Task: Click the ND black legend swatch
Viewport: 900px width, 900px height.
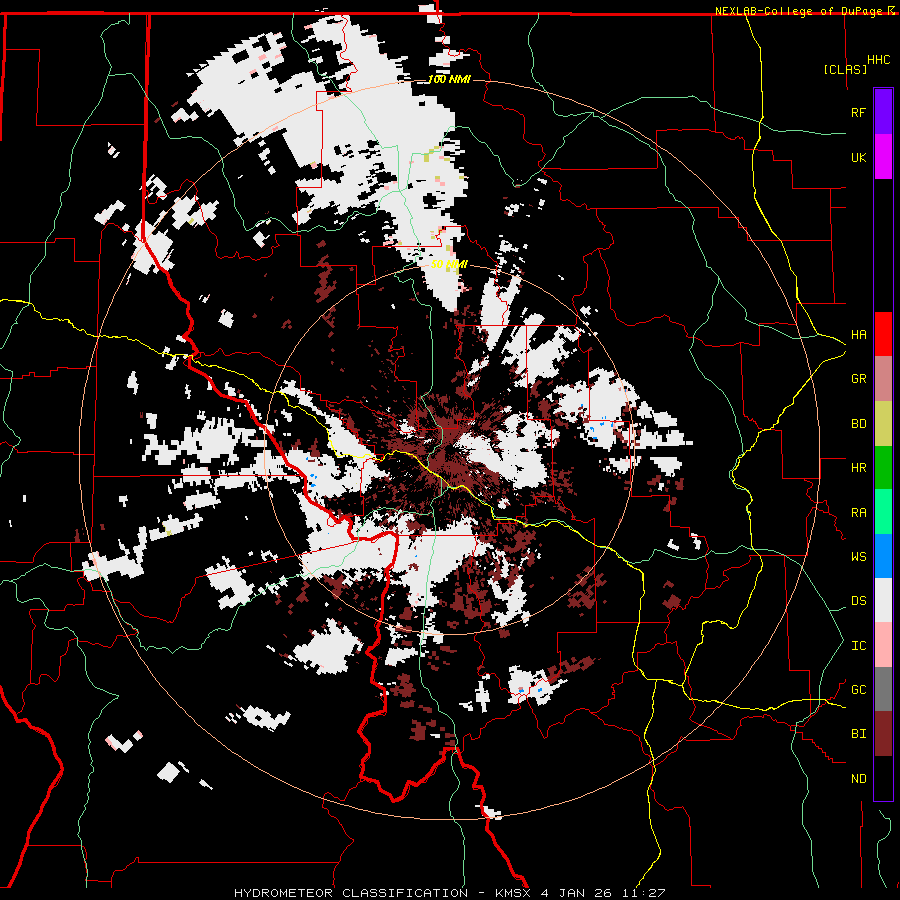Action: [x=883, y=778]
